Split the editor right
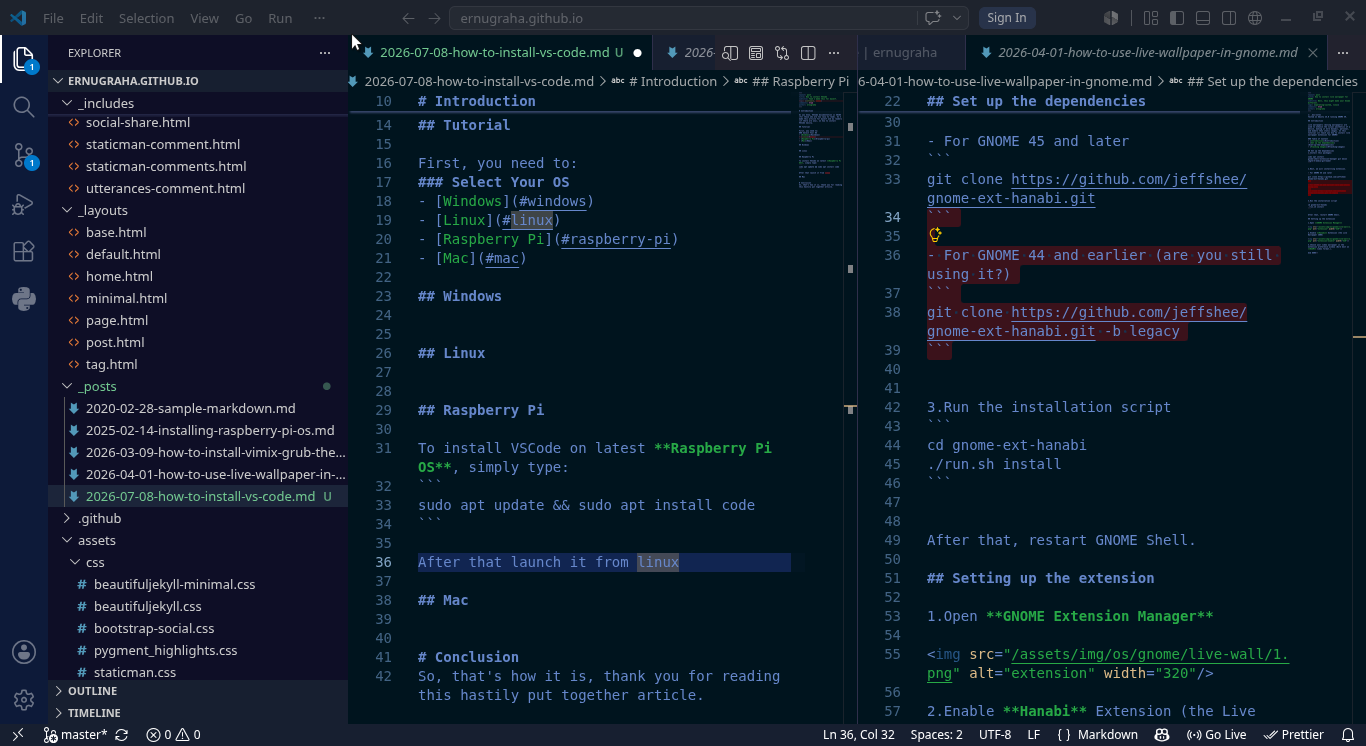1366x746 pixels. click(808, 53)
